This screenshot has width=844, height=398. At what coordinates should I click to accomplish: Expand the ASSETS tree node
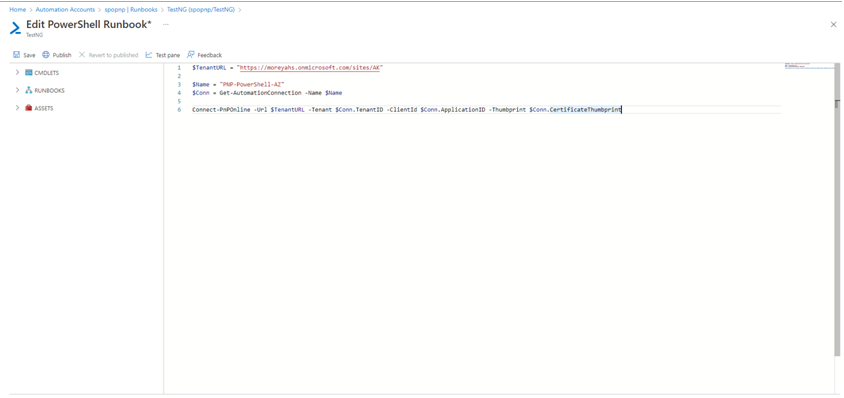pos(18,108)
